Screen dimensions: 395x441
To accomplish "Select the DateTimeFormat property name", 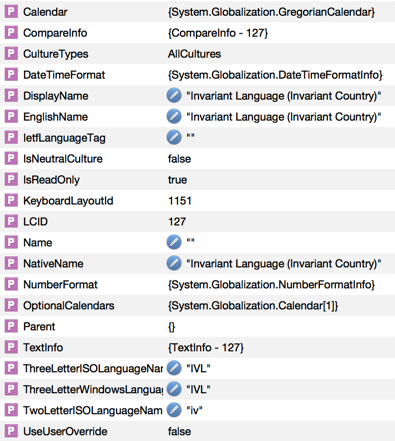I will tap(64, 75).
